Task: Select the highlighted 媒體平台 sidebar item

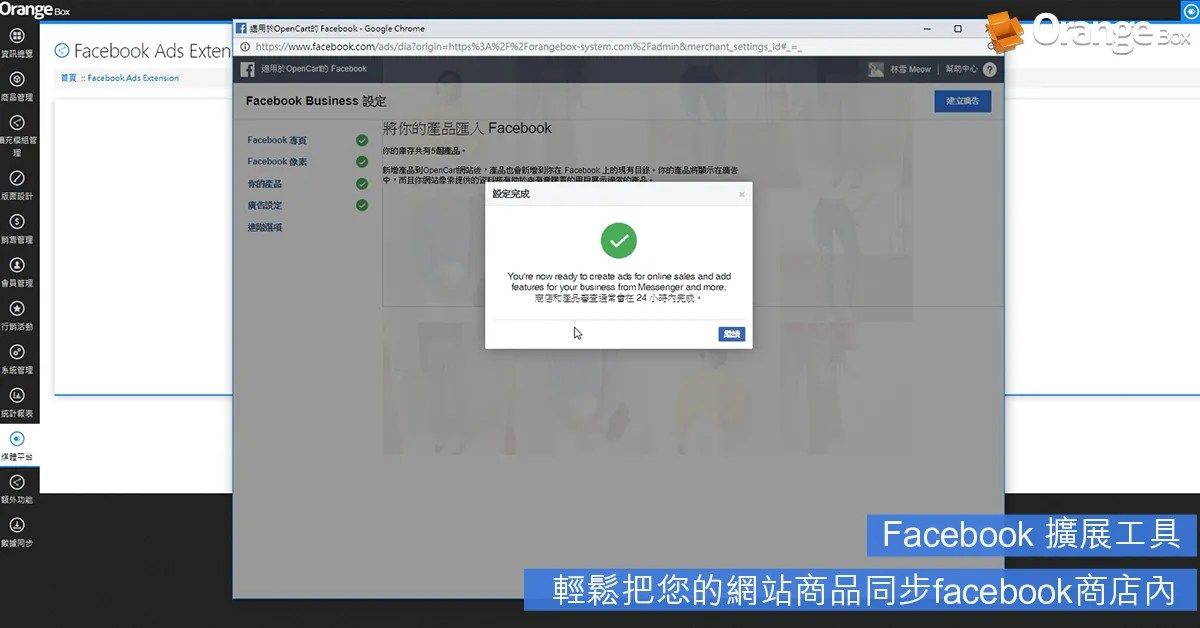Action: (17, 445)
